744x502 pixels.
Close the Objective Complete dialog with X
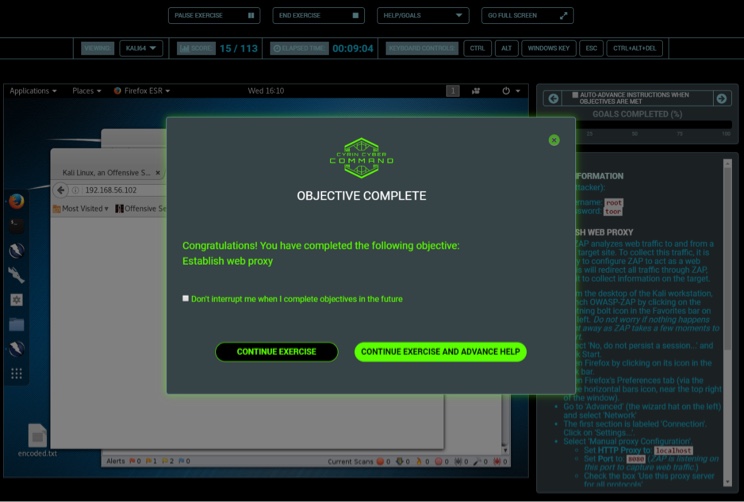[554, 140]
